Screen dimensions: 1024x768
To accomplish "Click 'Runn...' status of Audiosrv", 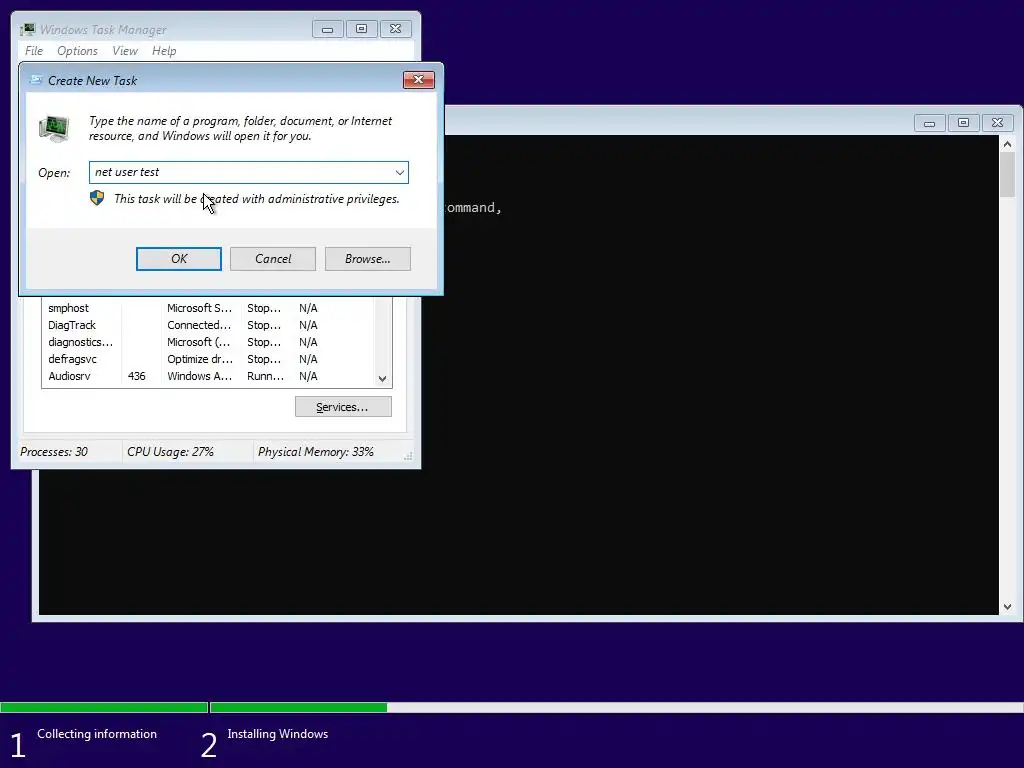I will tap(265, 376).
